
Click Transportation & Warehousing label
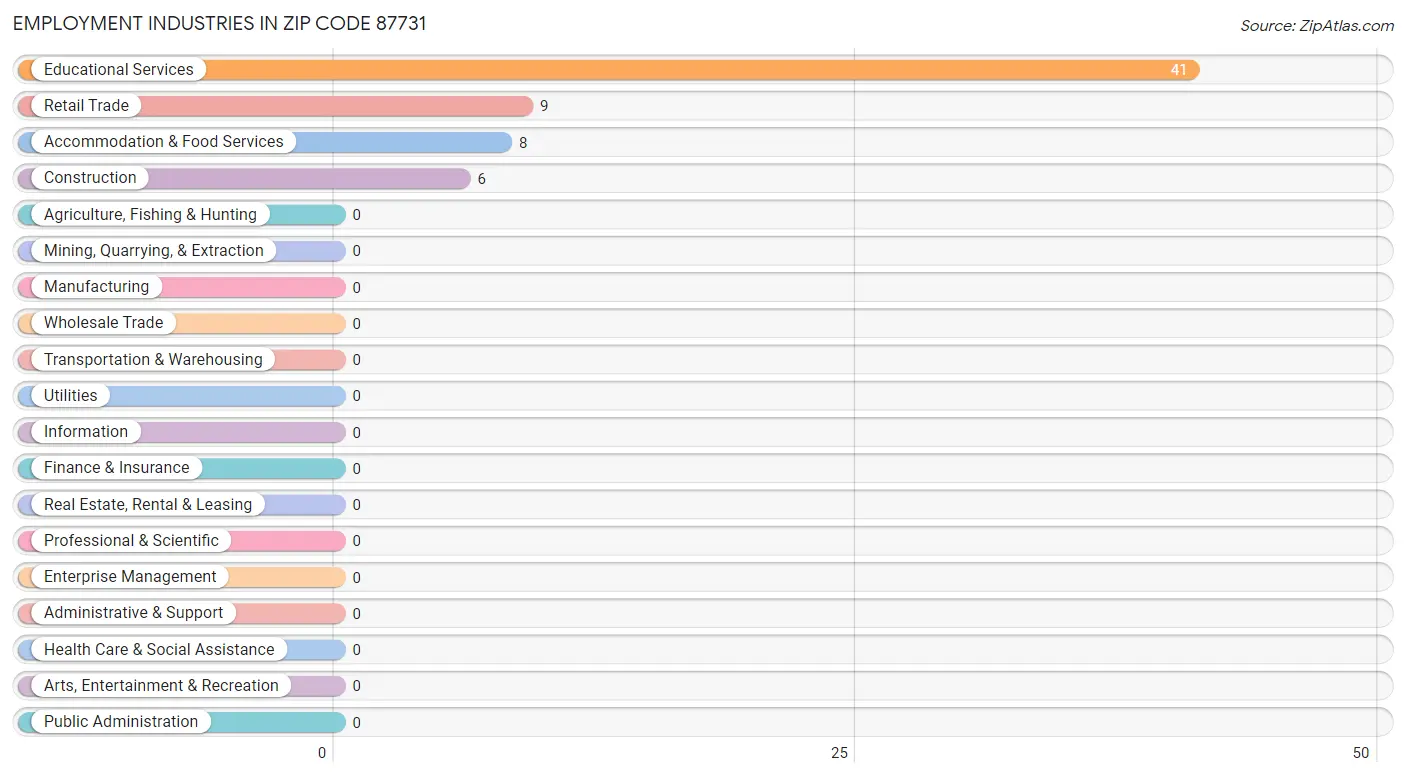(x=153, y=359)
